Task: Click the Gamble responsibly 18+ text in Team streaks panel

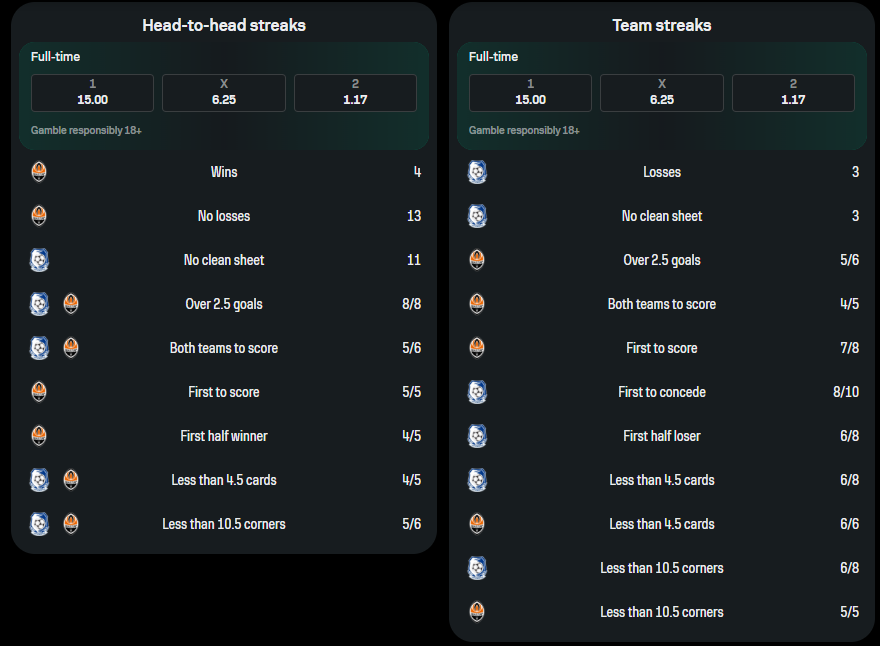Action: 524,130
